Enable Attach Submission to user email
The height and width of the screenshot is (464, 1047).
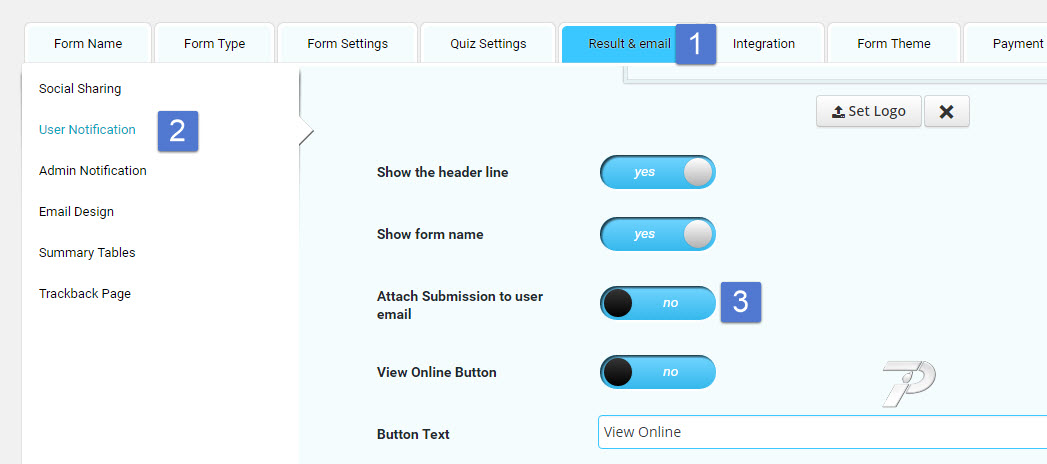[x=657, y=303]
